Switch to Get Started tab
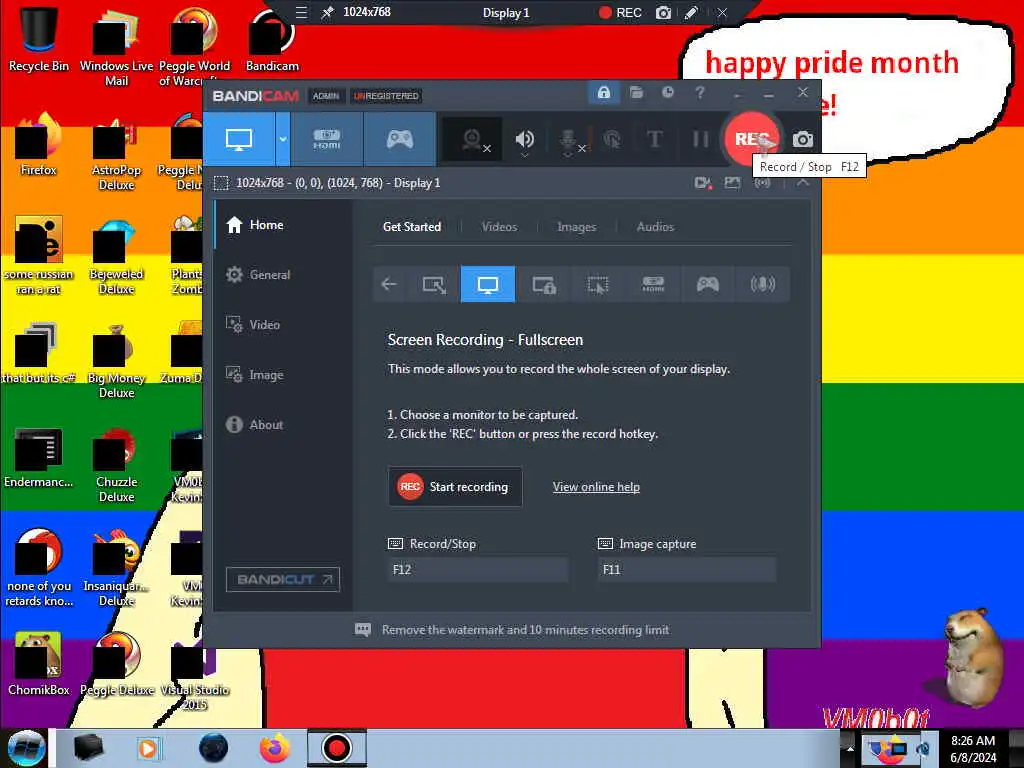1024x768 pixels. coord(411,227)
